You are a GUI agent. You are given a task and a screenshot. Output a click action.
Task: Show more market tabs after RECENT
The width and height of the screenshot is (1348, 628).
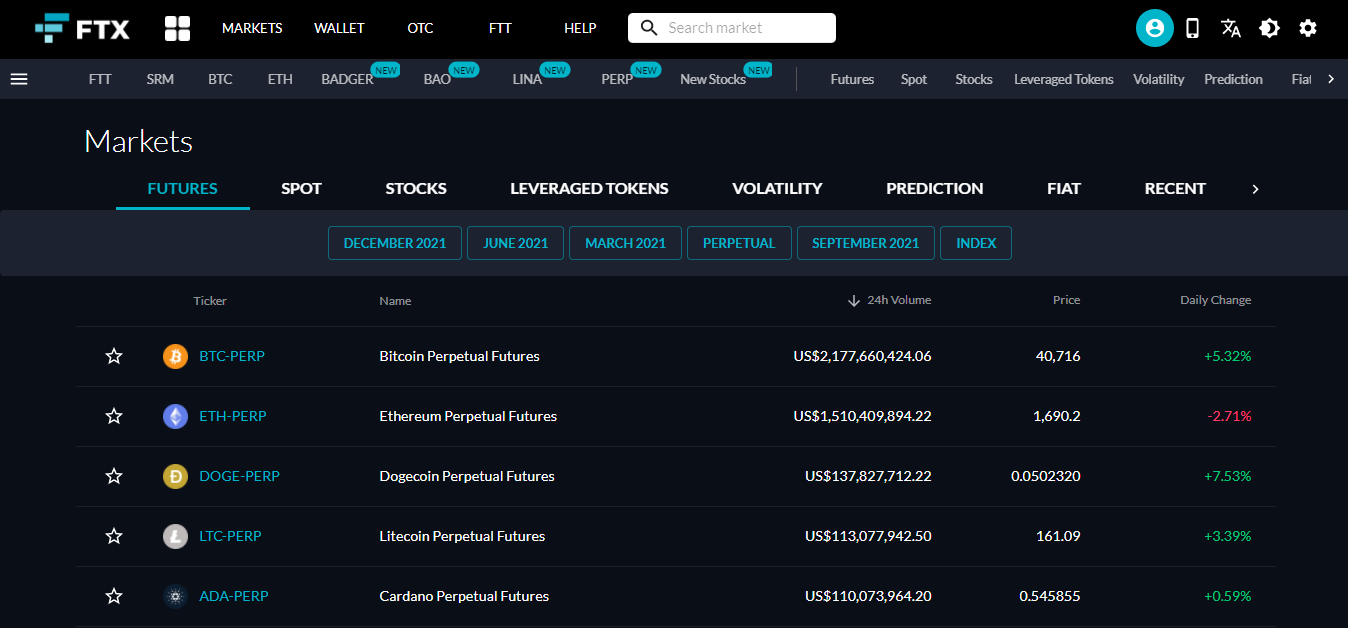(x=1255, y=189)
